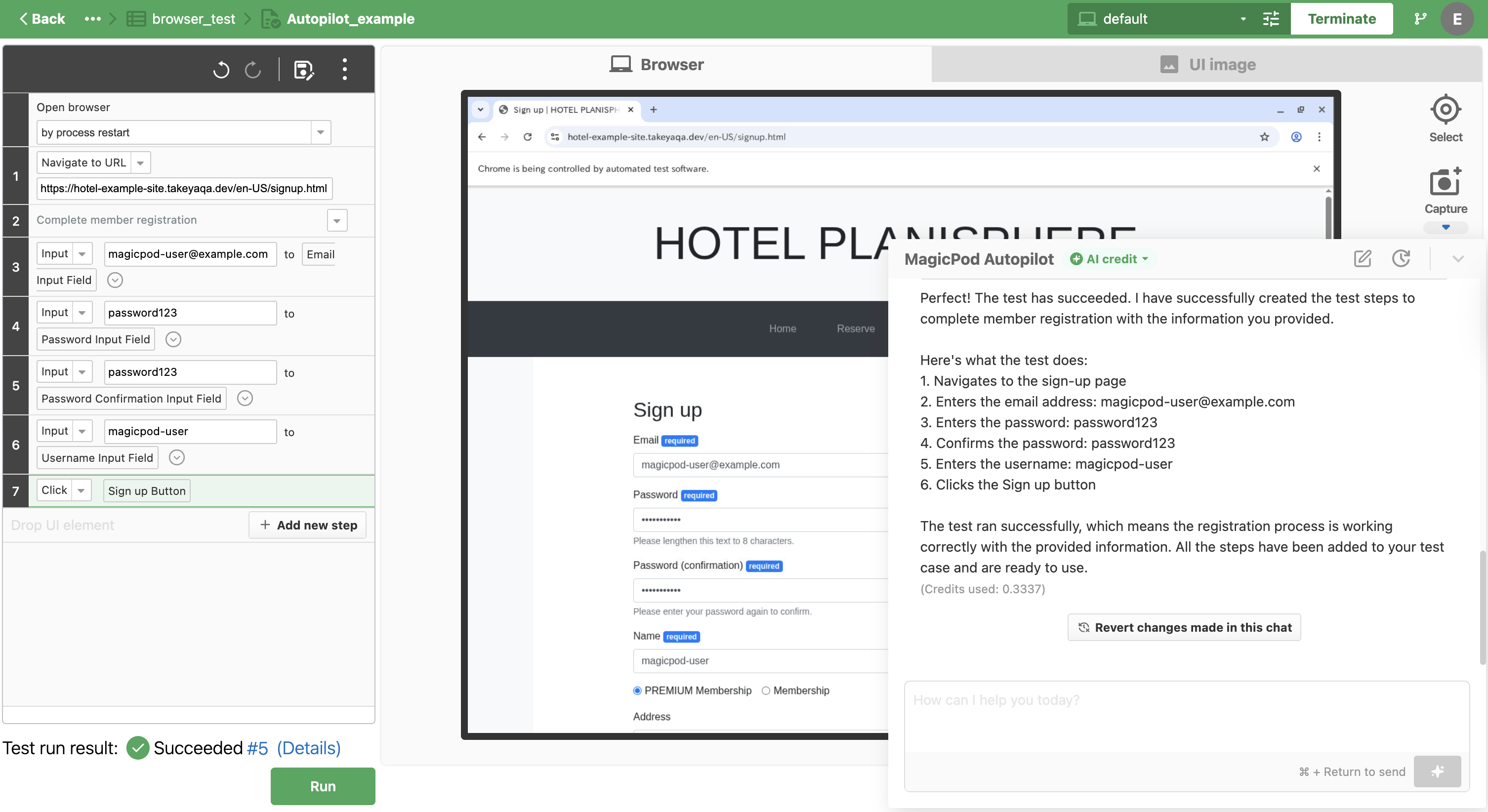Click the Capture camera icon

pyautogui.click(x=1445, y=182)
